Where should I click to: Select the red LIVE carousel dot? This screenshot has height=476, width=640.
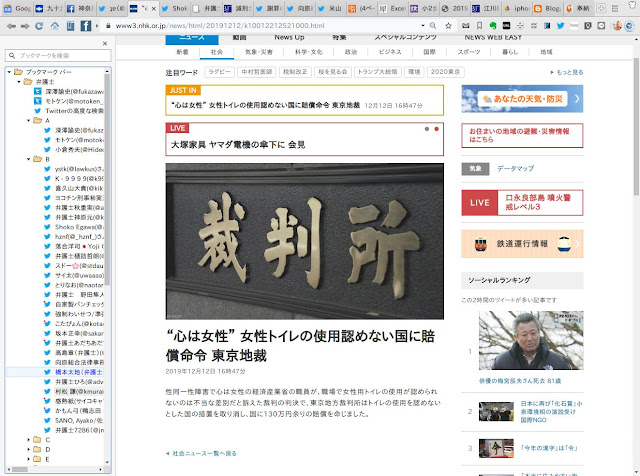coord(436,129)
